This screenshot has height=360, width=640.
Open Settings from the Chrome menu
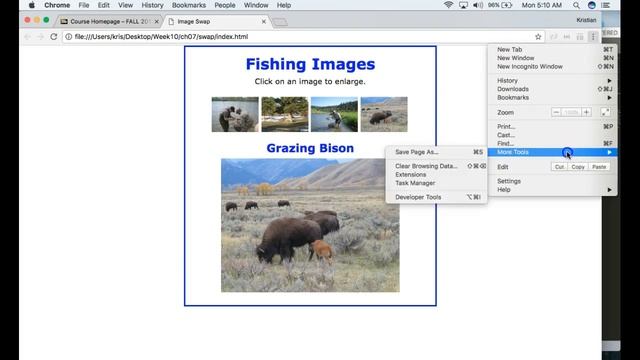pos(553,181)
